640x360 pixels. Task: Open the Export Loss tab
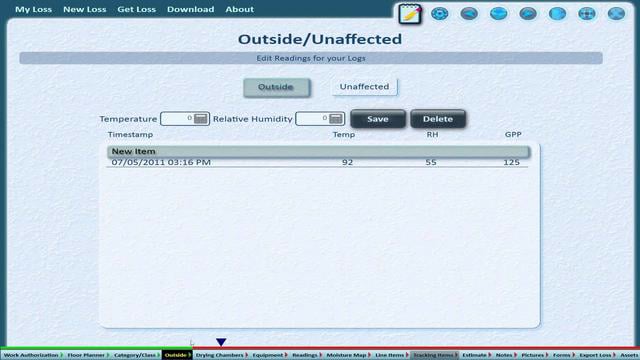(597, 355)
